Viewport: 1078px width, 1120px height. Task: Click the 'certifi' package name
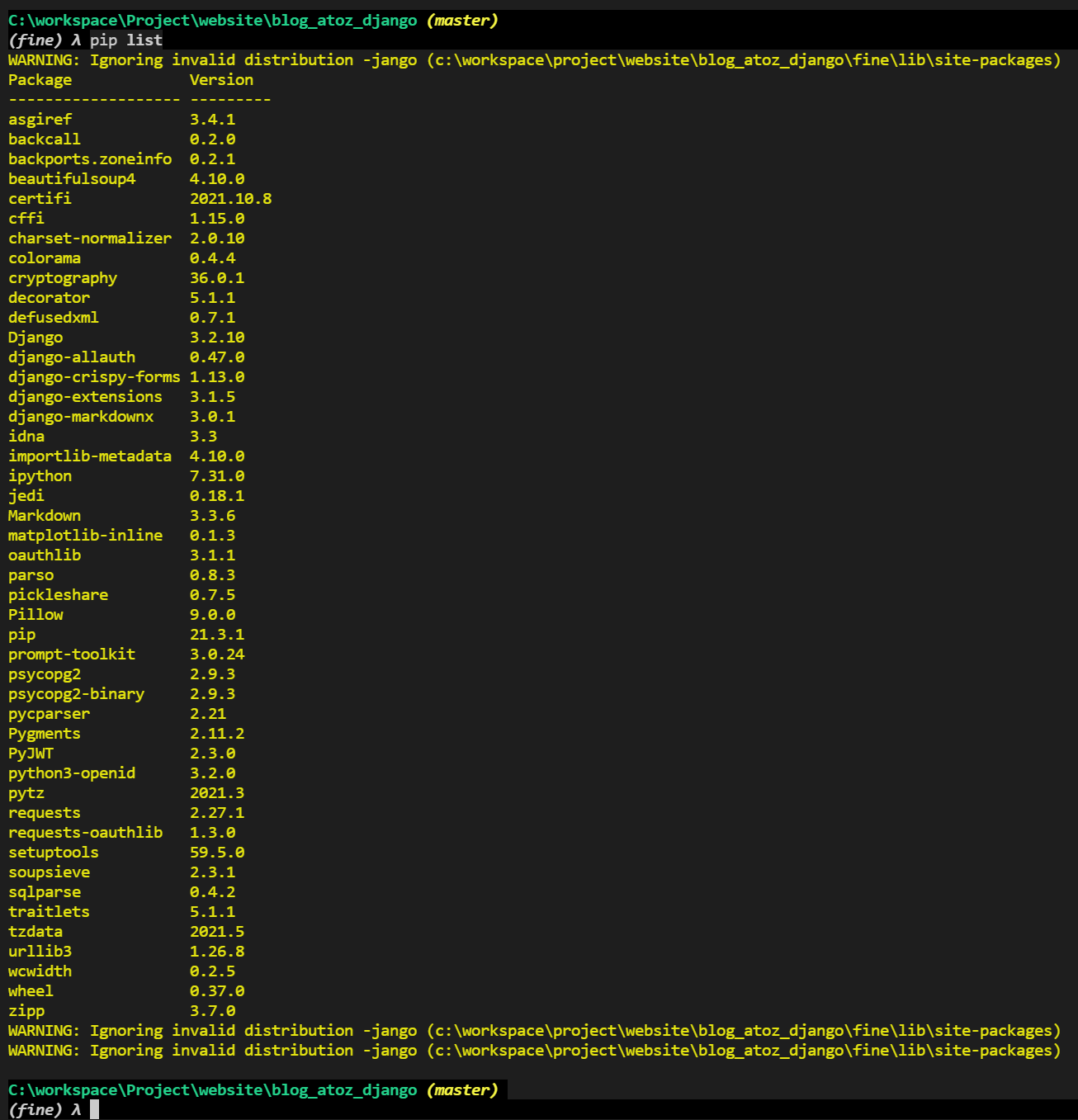pyautogui.click(x=40, y=199)
